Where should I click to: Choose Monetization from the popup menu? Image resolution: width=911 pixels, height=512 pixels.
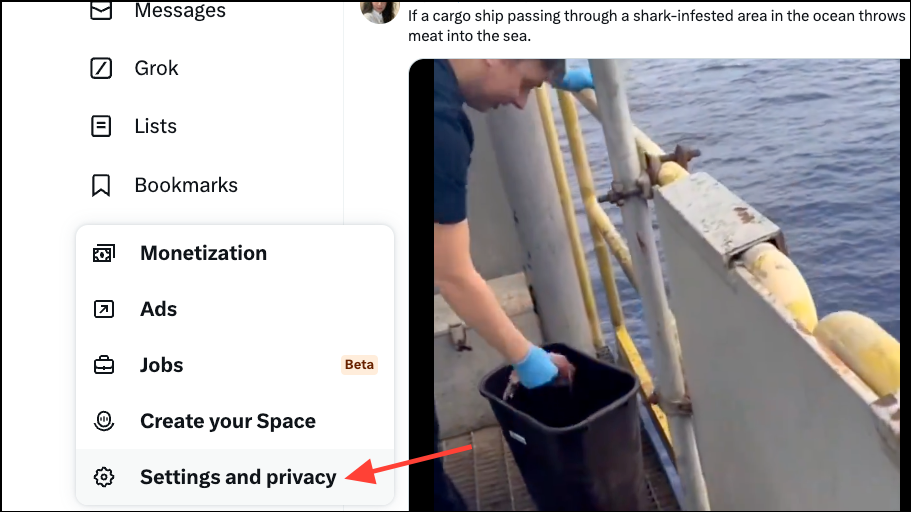point(203,253)
